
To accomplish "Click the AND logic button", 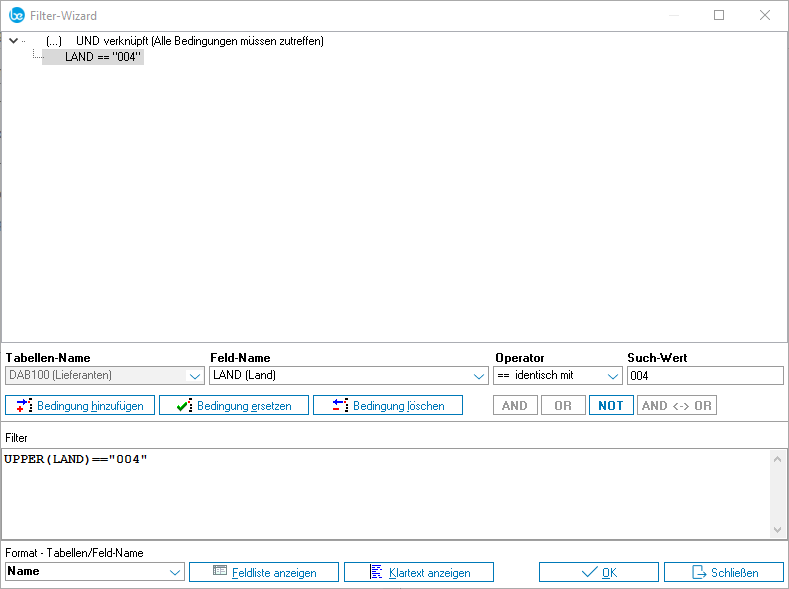I will [x=514, y=405].
